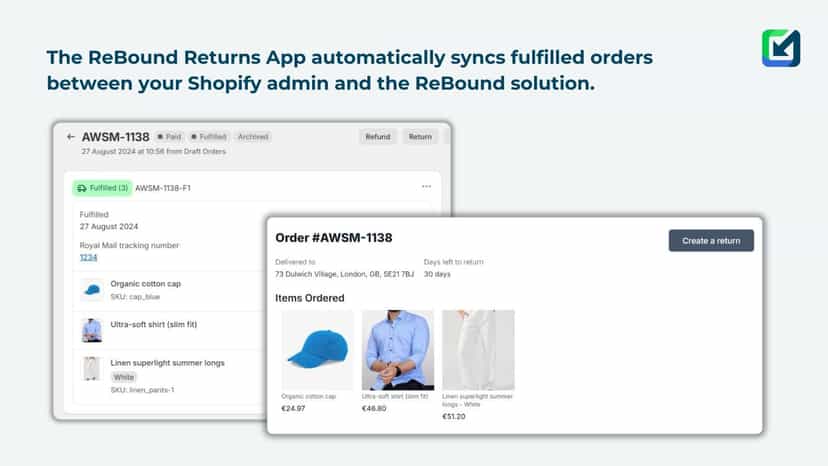Click the Paid status badge
The width and height of the screenshot is (828, 466).
(x=170, y=137)
